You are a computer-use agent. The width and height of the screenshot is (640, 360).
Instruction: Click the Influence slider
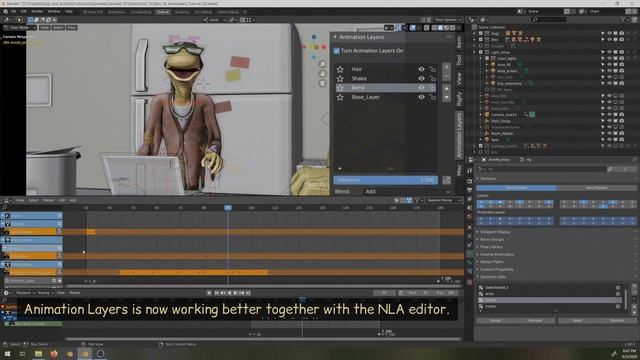pyautogui.click(x=386, y=180)
